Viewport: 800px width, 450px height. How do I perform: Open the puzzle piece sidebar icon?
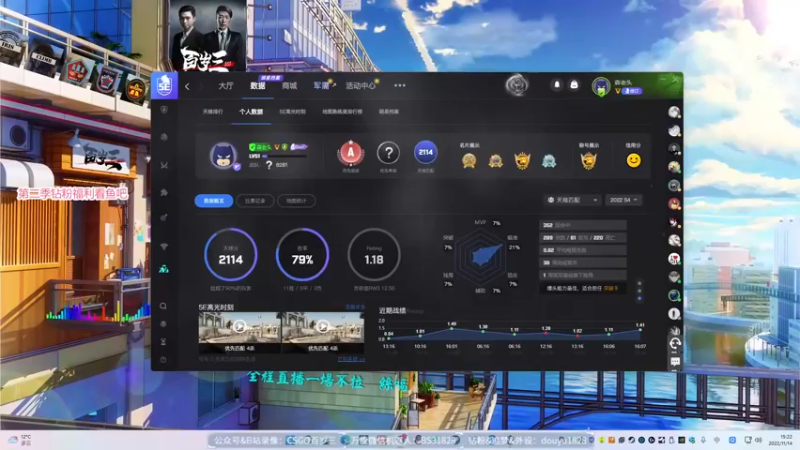click(x=164, y=192)
